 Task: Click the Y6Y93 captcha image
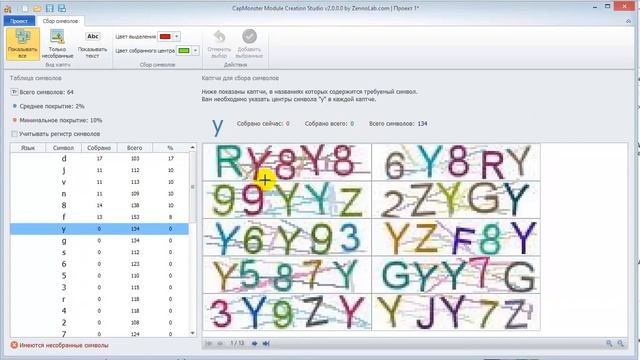click(x=287, y=238)
